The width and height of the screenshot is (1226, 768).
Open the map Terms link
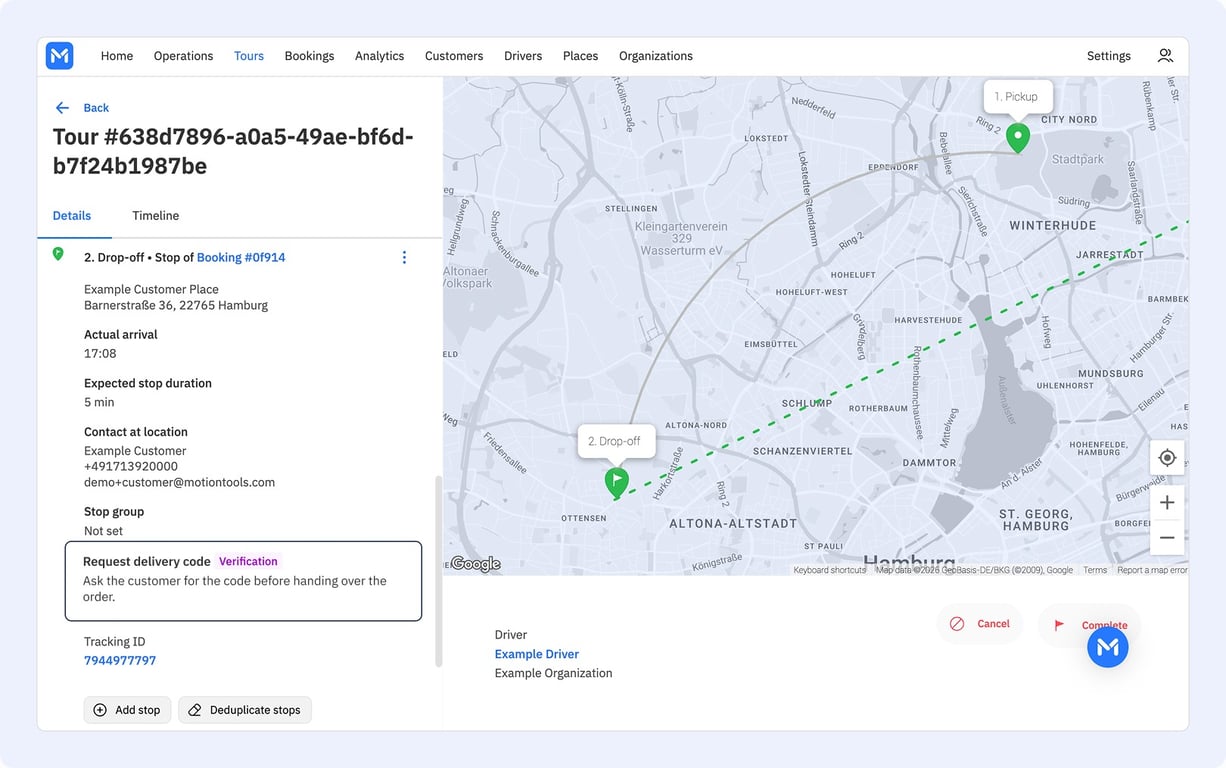tap(1095, 570)
